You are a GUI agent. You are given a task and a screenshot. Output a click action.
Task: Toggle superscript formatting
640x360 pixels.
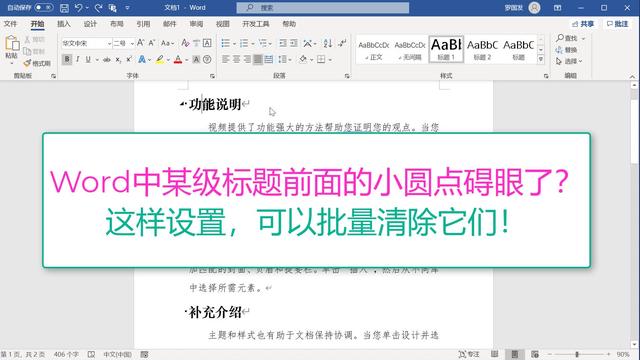coord(129,60)
